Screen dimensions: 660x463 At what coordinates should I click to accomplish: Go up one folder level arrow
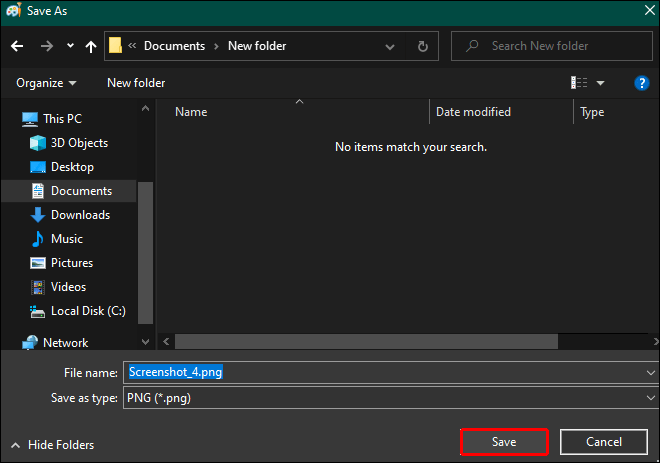(x=90, y=46)
